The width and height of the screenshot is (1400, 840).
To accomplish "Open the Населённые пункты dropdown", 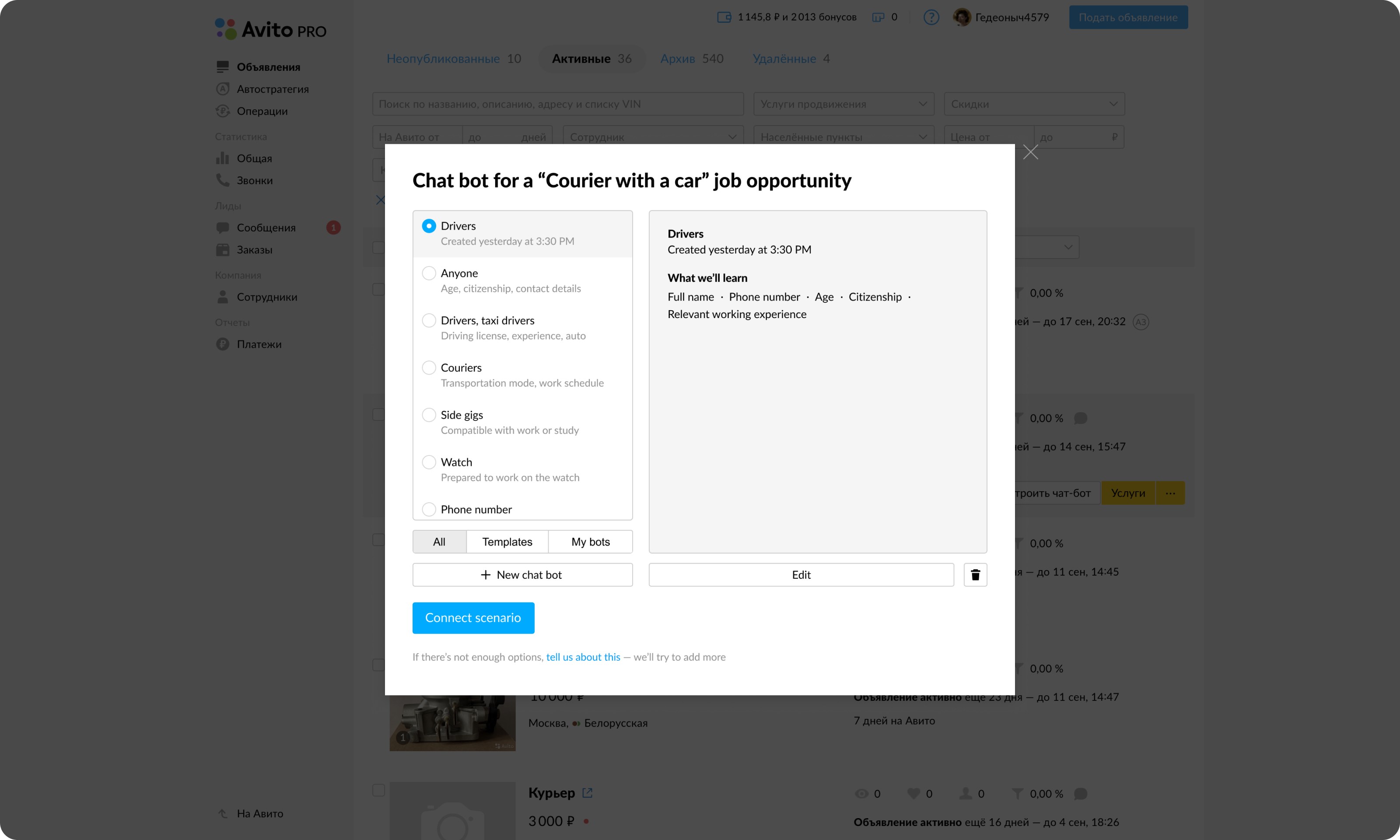I will pyautogui.click(x=843, y=136).
